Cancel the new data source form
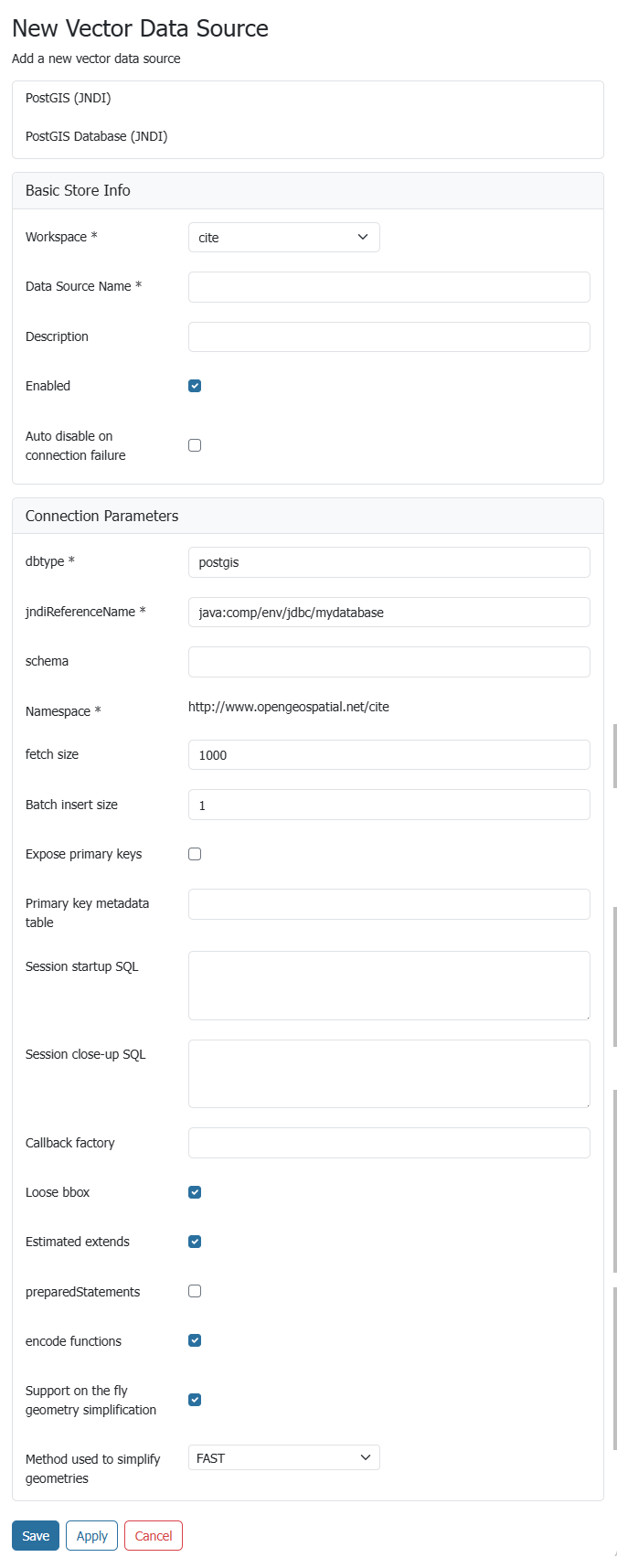Image resolution: width=617 pixels, height=1568 pixels. tap(154, 1536)
